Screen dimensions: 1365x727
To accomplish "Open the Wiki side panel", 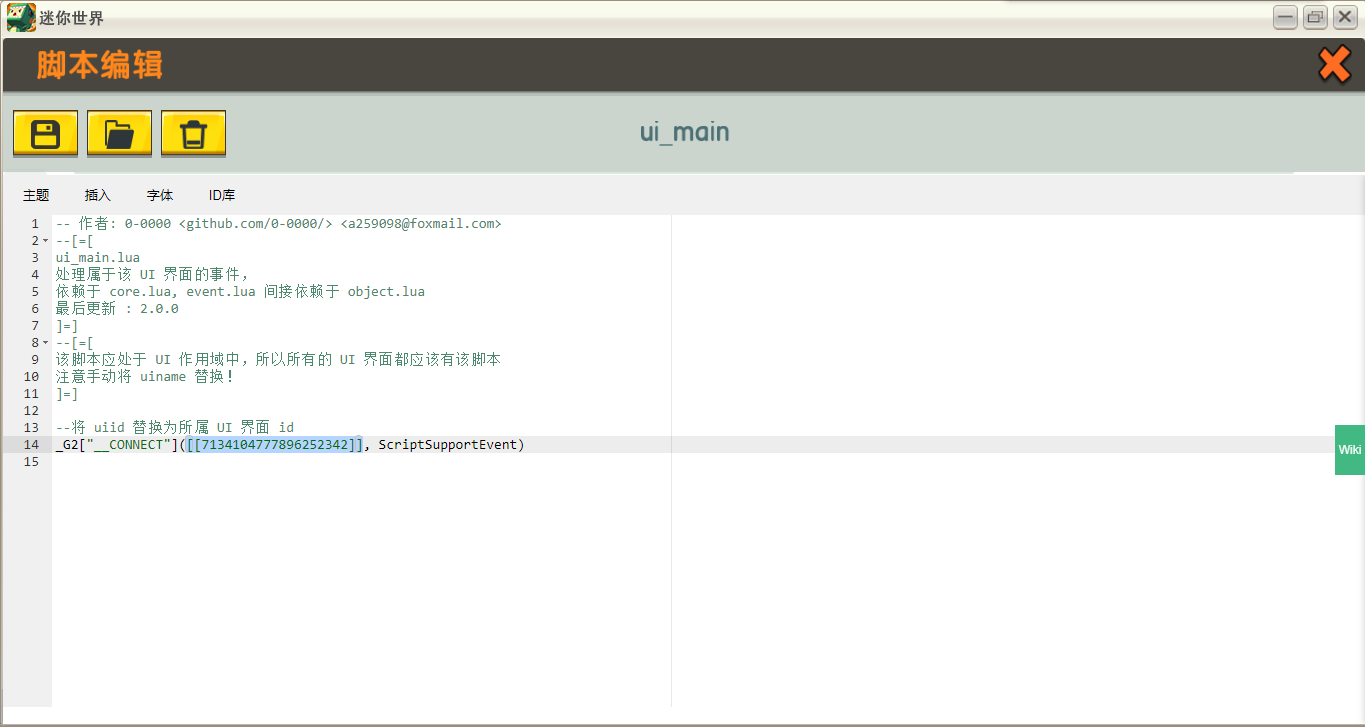I will [x=1350, y=449].
